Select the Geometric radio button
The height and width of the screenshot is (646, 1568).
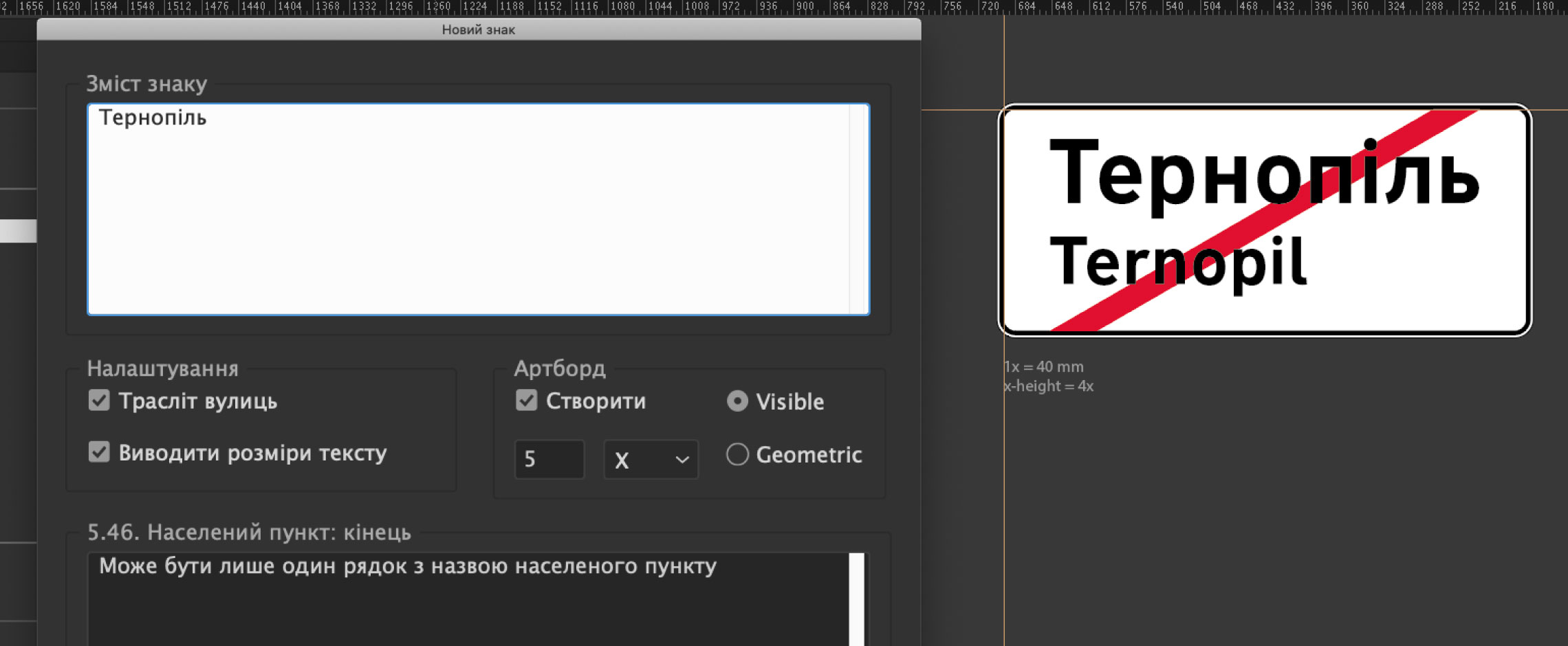[737, 454]
